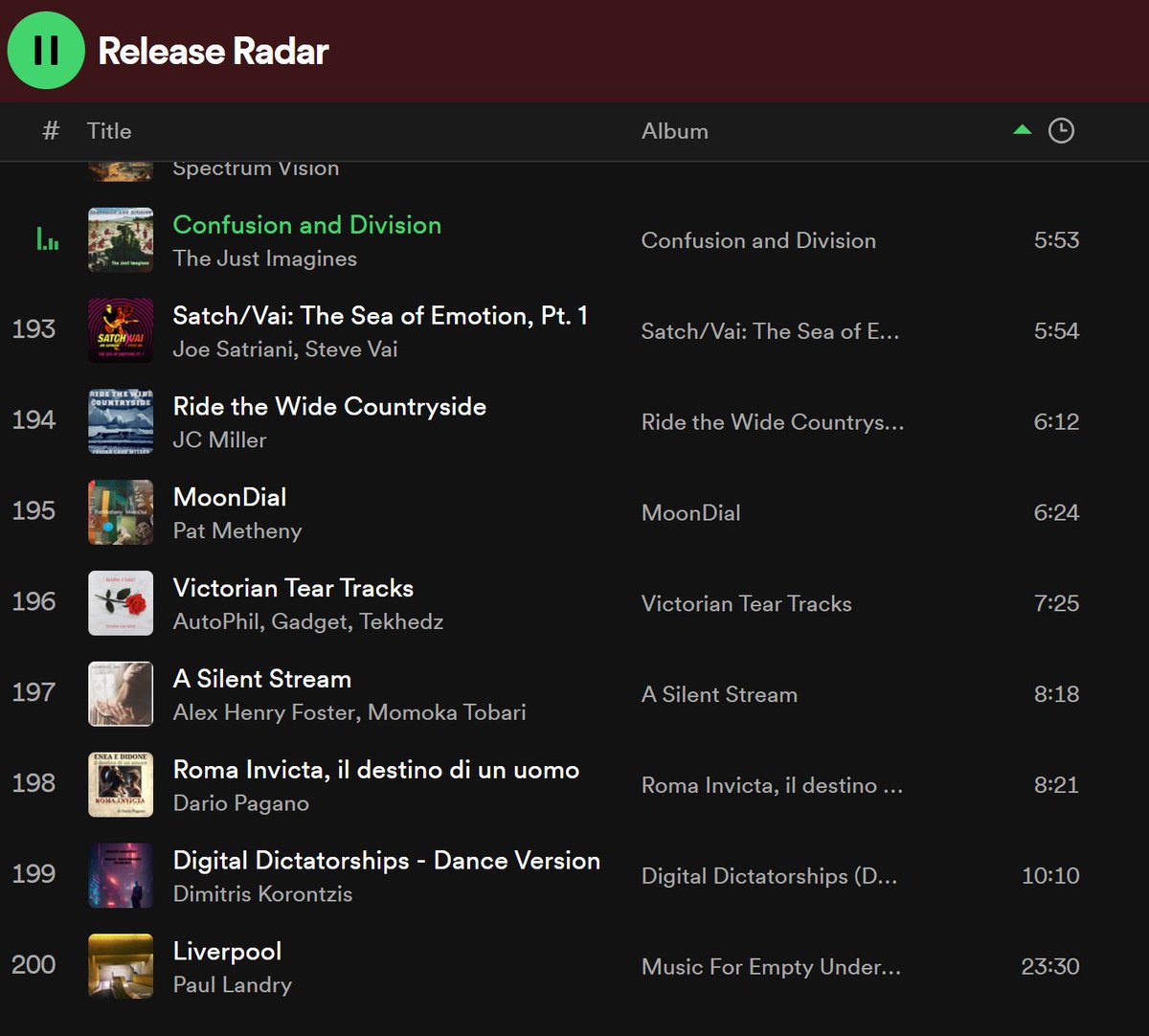Open A Silent Stream in Album column

coord(719,695)
